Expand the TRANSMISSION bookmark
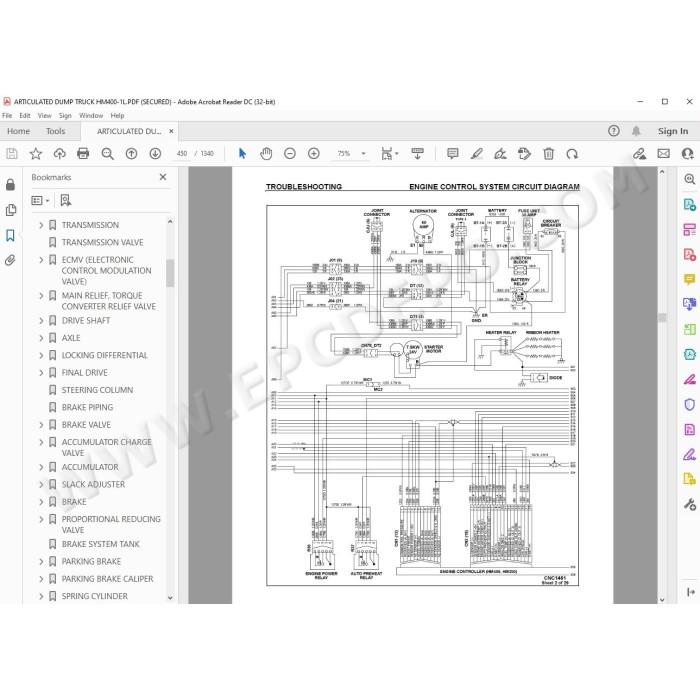The height and width of the screenshot is (700, 700). point(41,225)
